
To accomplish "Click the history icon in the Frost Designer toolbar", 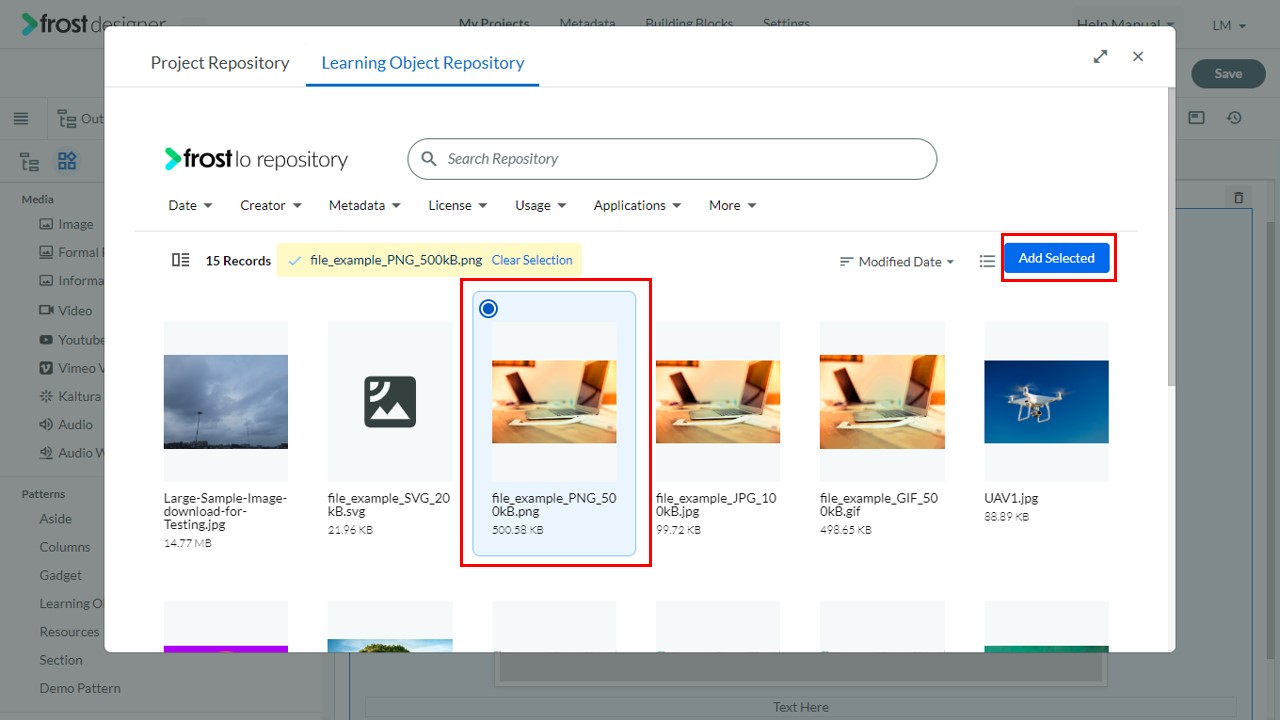I will tap(1235, 118).
